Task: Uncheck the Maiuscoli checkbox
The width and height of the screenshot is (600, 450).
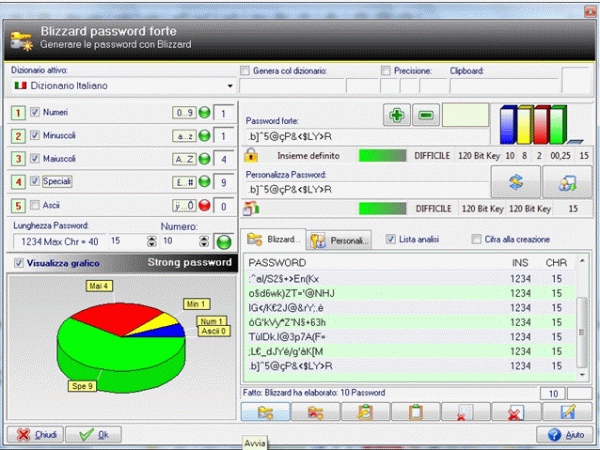Action: coord(35,158)
